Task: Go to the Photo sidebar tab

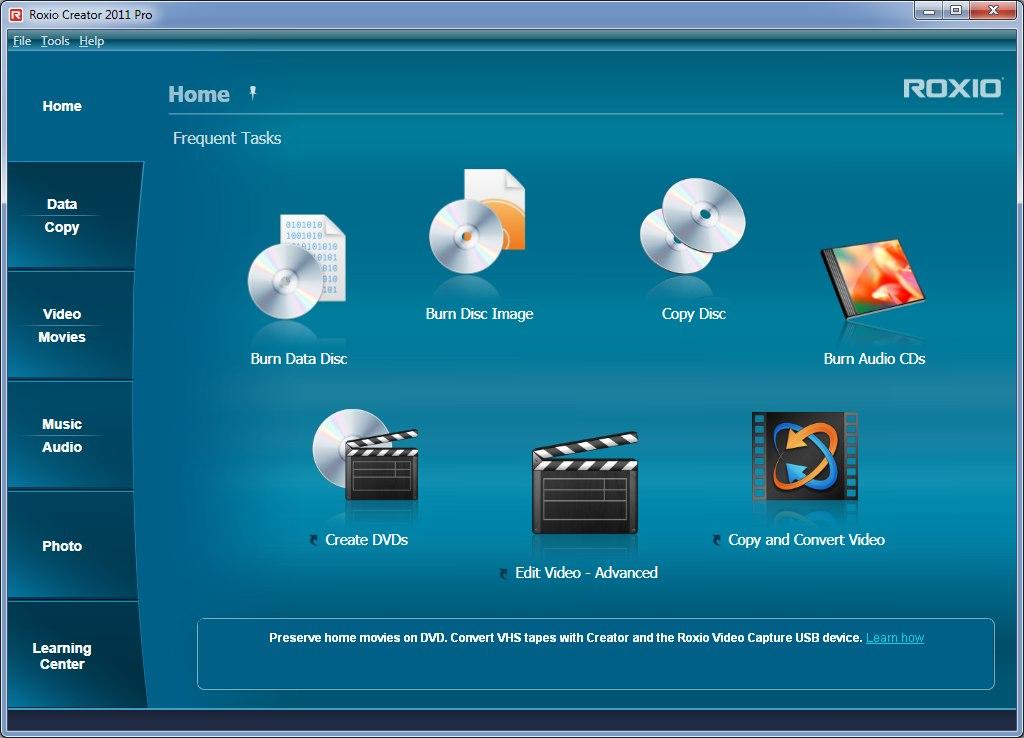Action: click(62, 546)
